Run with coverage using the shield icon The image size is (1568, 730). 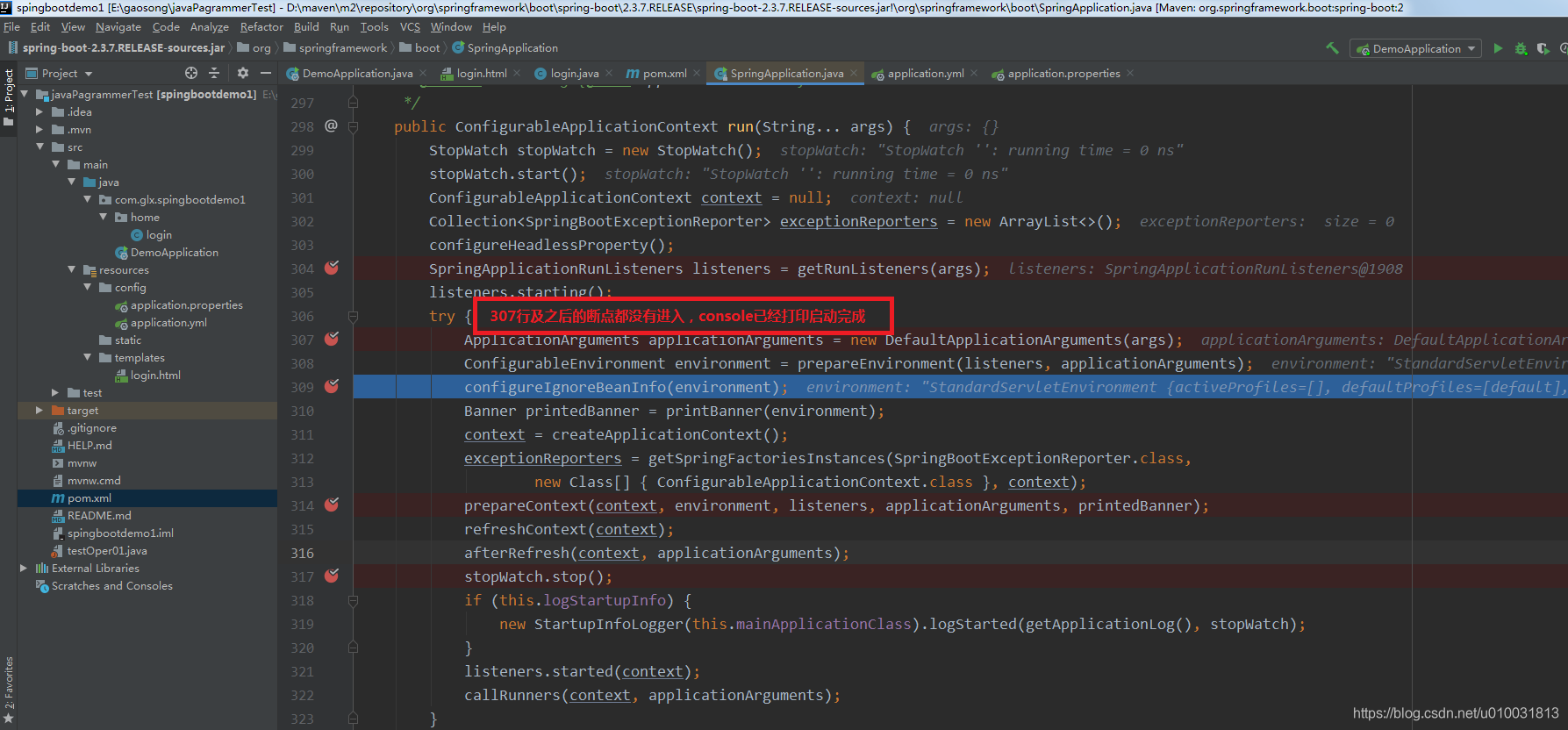1543,48
